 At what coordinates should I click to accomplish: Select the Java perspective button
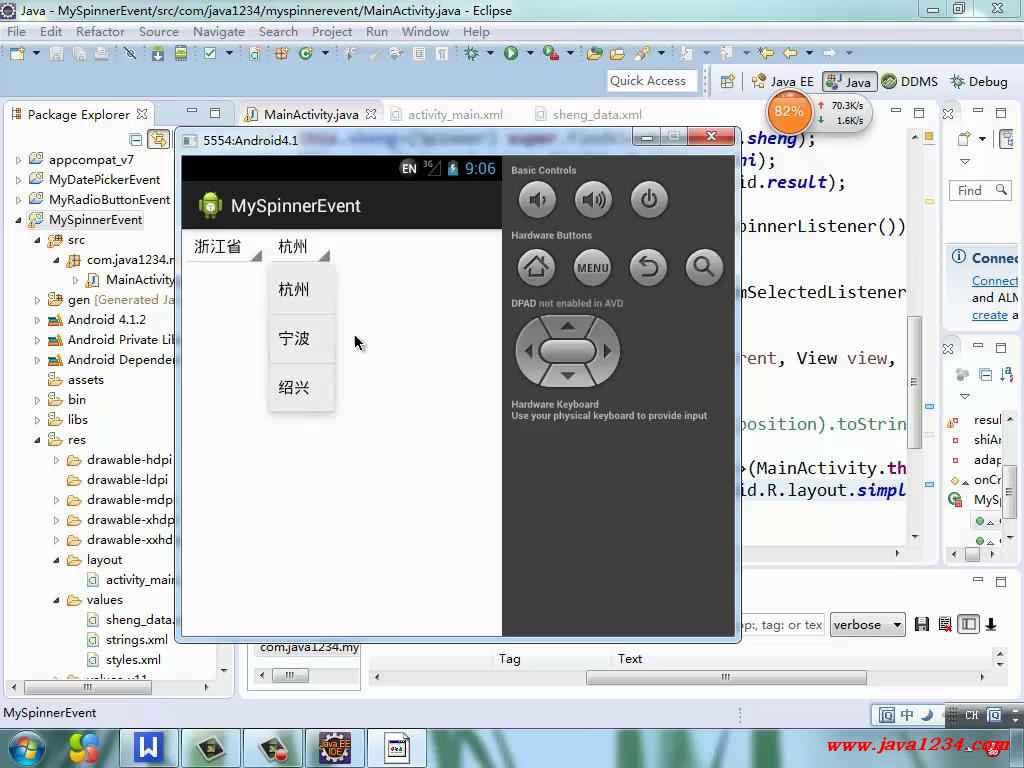click(848, 82)
